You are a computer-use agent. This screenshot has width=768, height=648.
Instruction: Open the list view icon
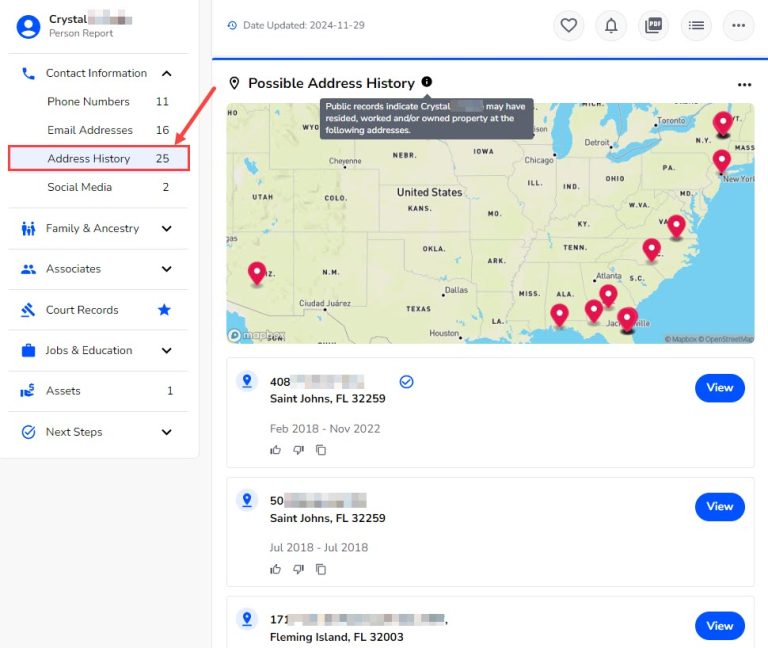696,26
